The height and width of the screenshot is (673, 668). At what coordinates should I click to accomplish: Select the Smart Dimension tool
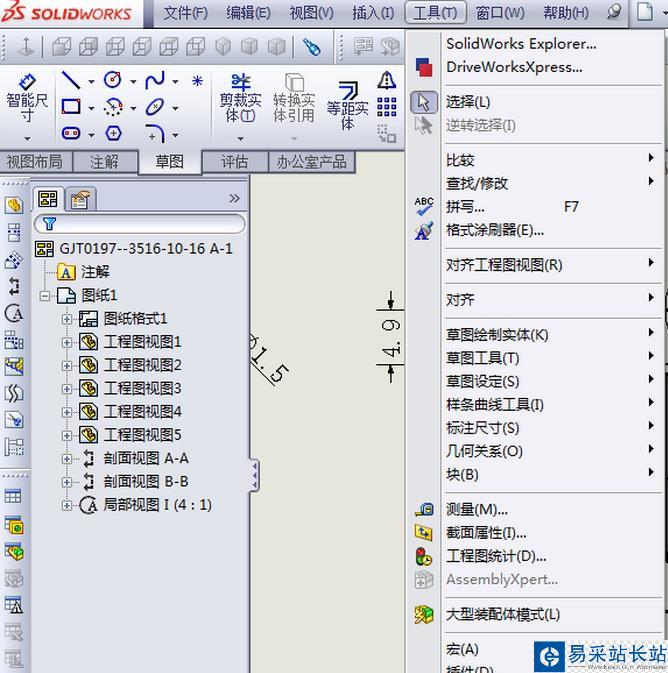pyautogui.click(x=27, y=97)
